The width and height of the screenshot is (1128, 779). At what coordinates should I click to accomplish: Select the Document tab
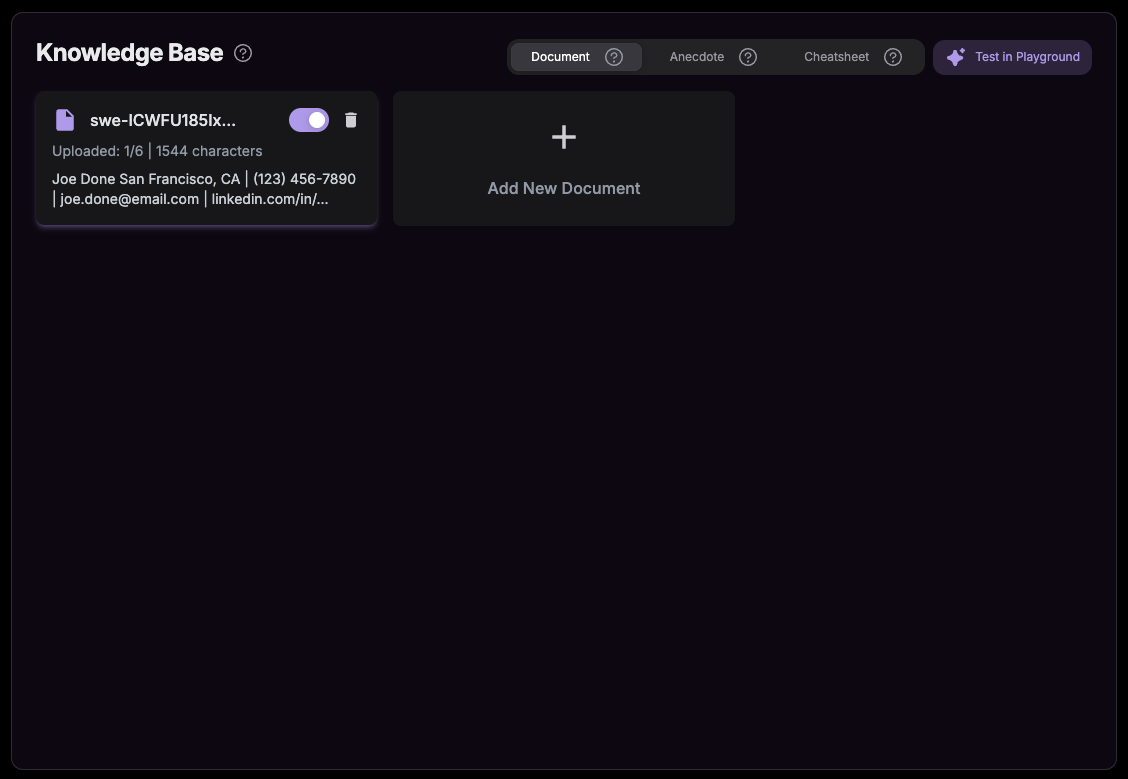(x=560, y=57)
